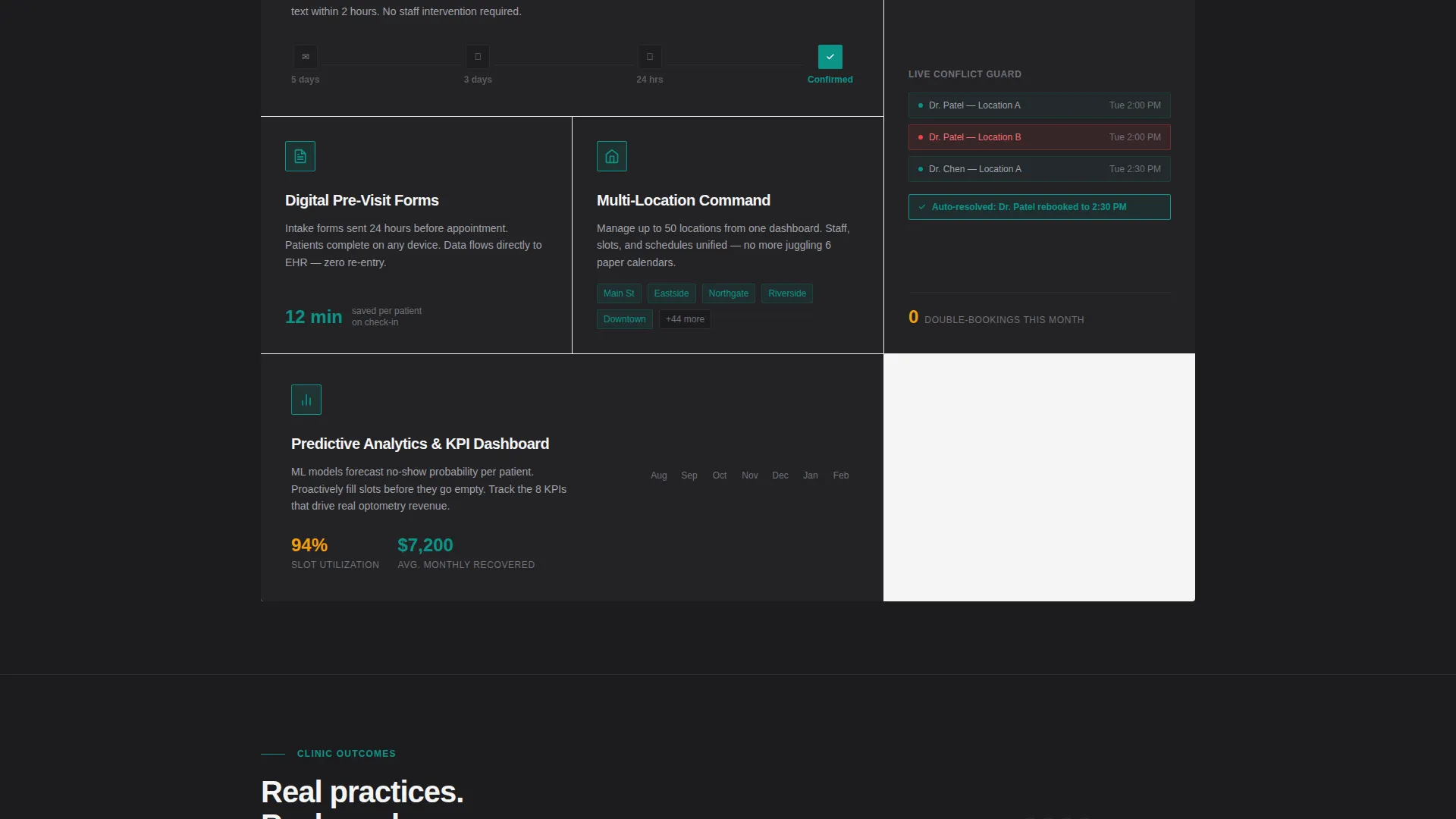Click the Dr. Chen — Location A row
1456x819 pixels.
tap(1040, 169)
